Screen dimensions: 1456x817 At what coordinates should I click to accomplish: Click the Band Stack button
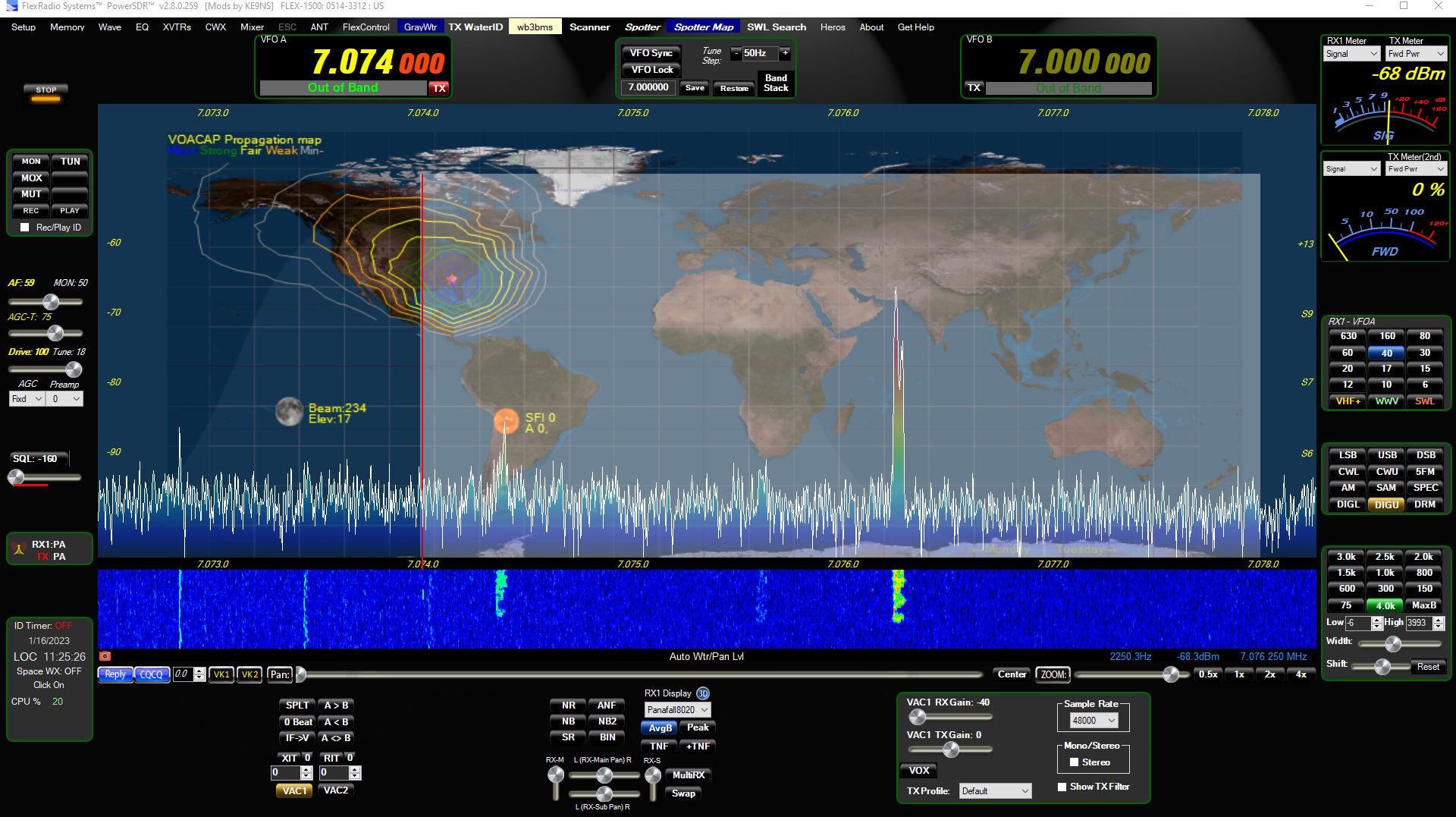pos(776,83)
